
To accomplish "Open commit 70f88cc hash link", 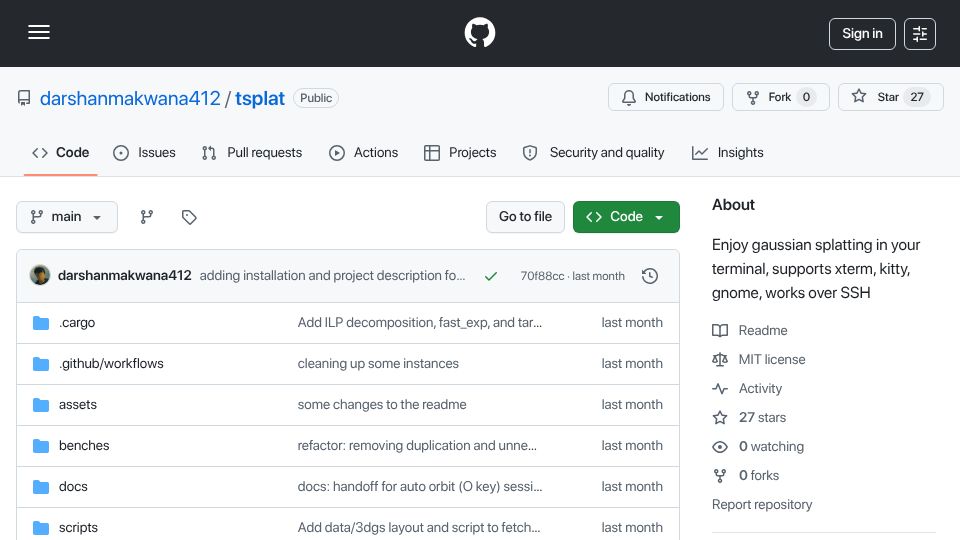I will pos(542,276).
